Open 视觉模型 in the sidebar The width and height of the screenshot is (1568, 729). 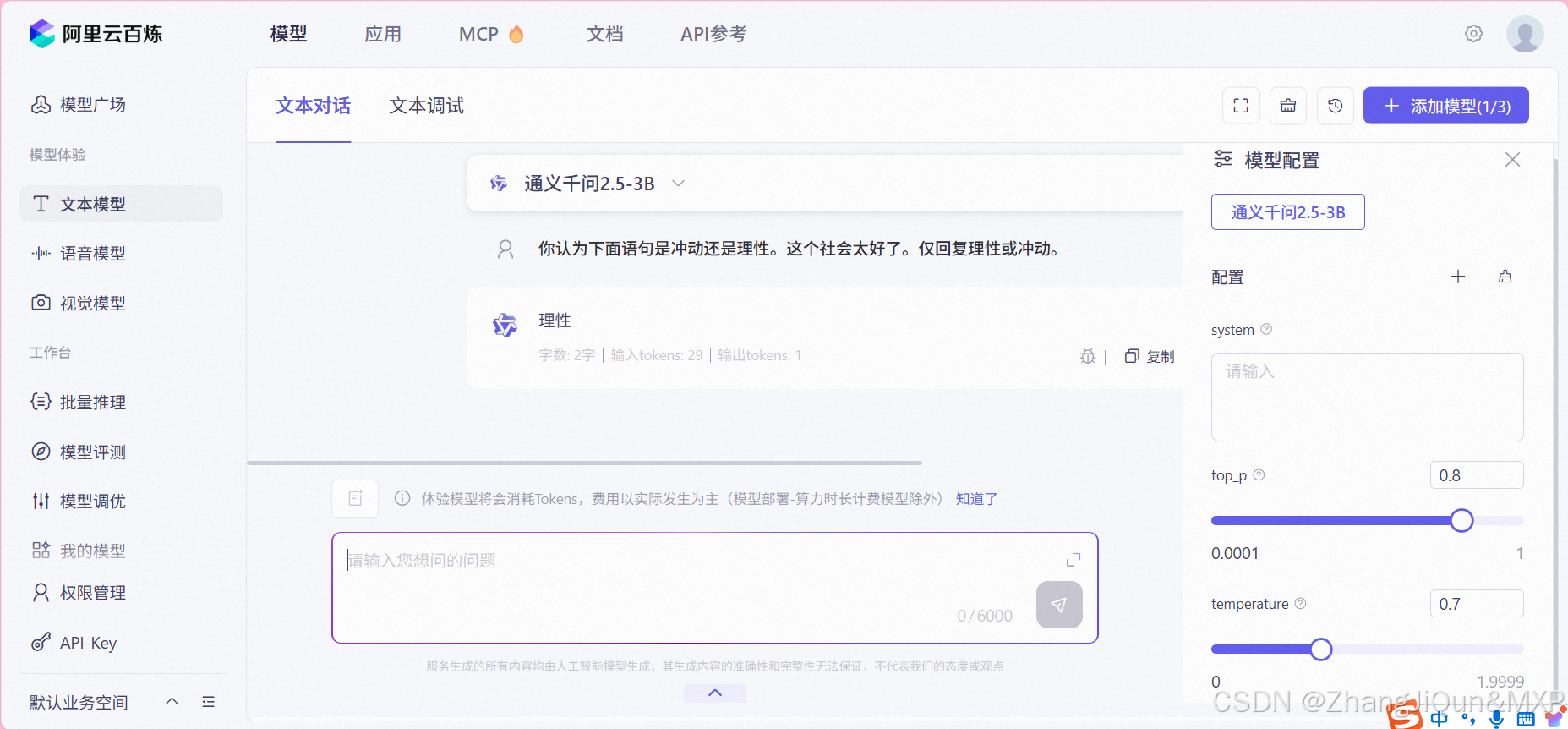[x=79, y=303]
